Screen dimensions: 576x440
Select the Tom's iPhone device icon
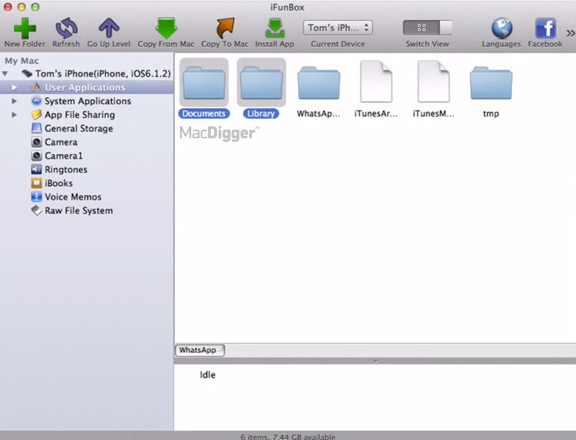tap(27, 74)
